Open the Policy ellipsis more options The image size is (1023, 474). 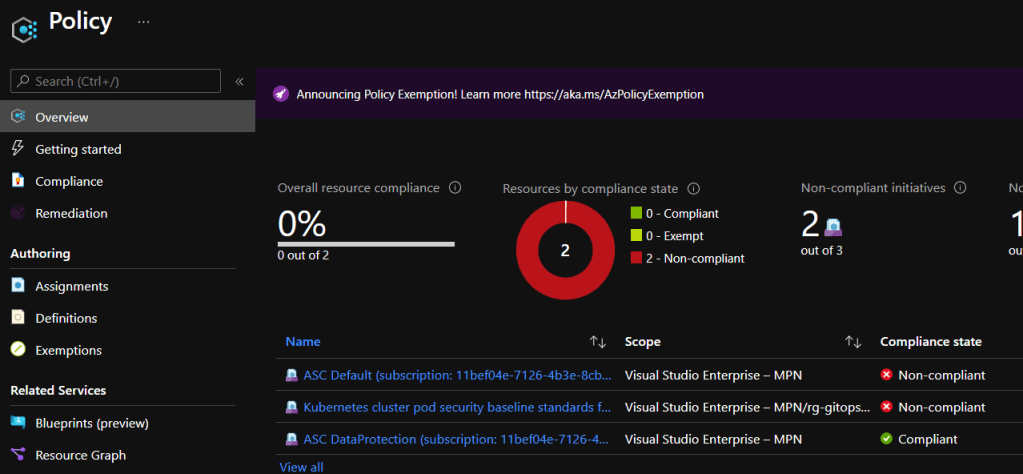coord(144,21)
